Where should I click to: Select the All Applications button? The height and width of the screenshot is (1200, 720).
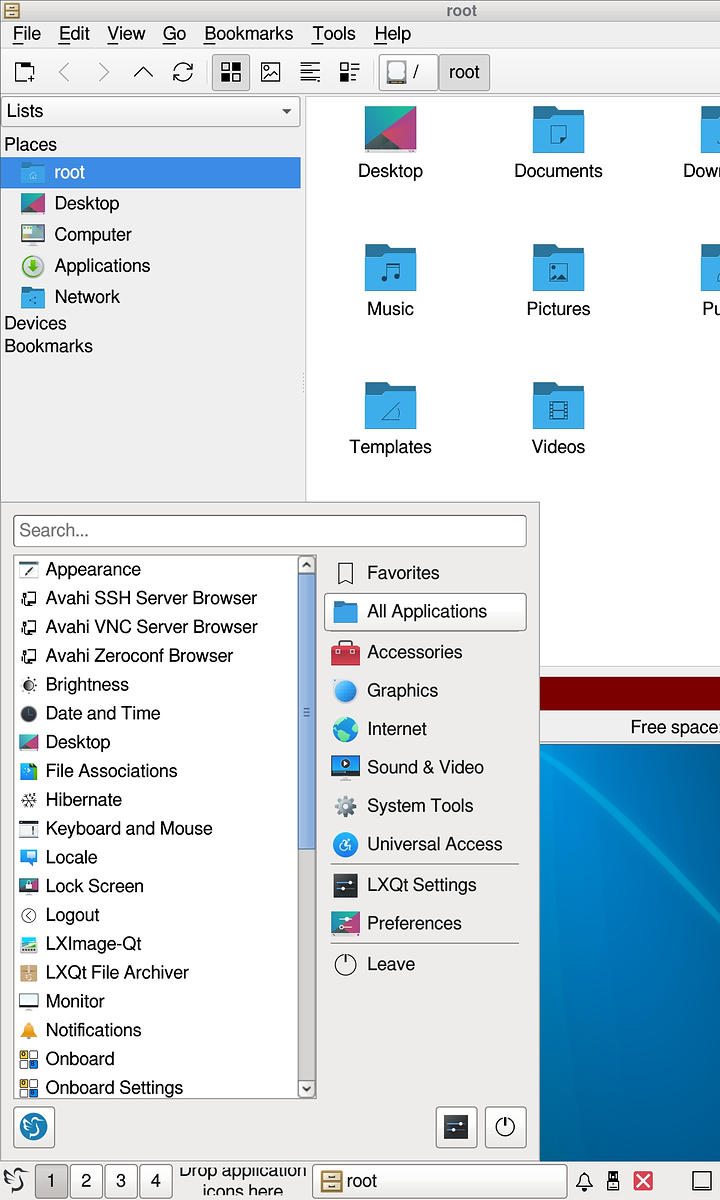(425, 612)
